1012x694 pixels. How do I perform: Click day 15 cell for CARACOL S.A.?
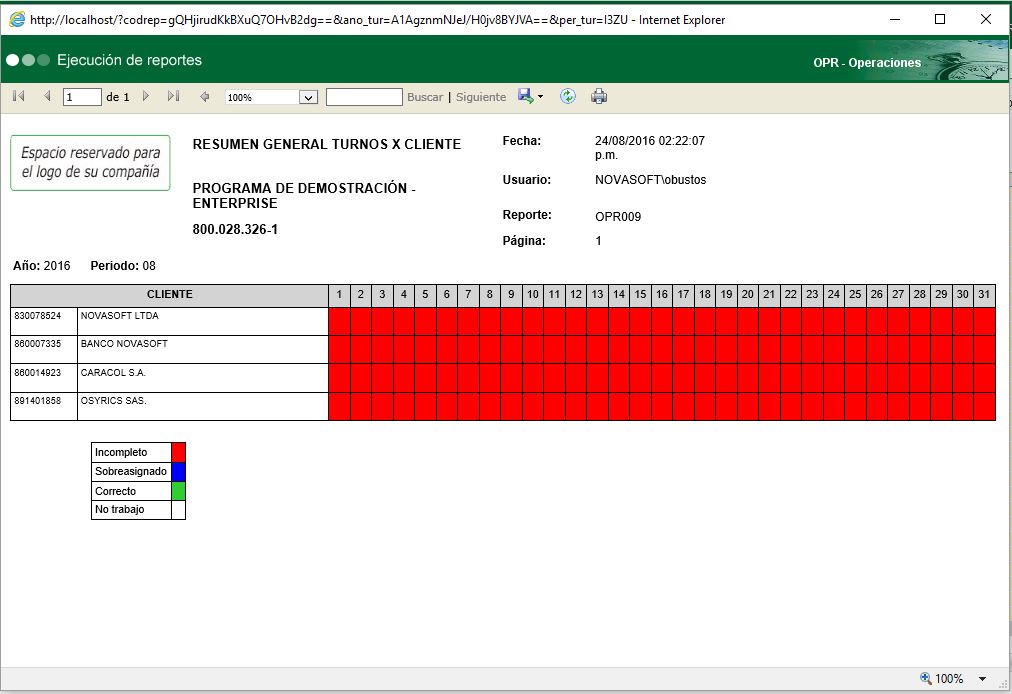coord(640,378)
